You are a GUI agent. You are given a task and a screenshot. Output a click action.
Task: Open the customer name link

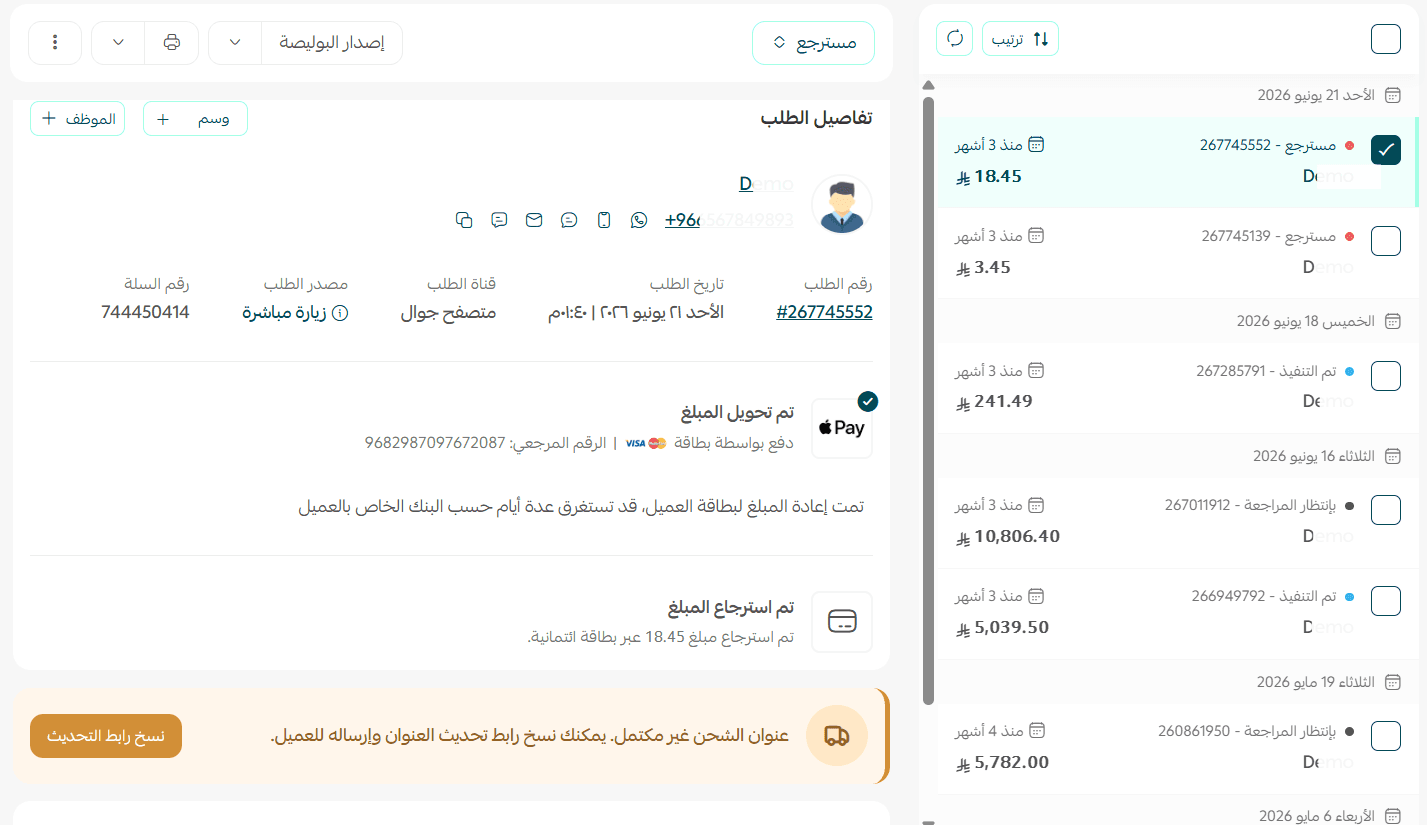coord(766,184)
